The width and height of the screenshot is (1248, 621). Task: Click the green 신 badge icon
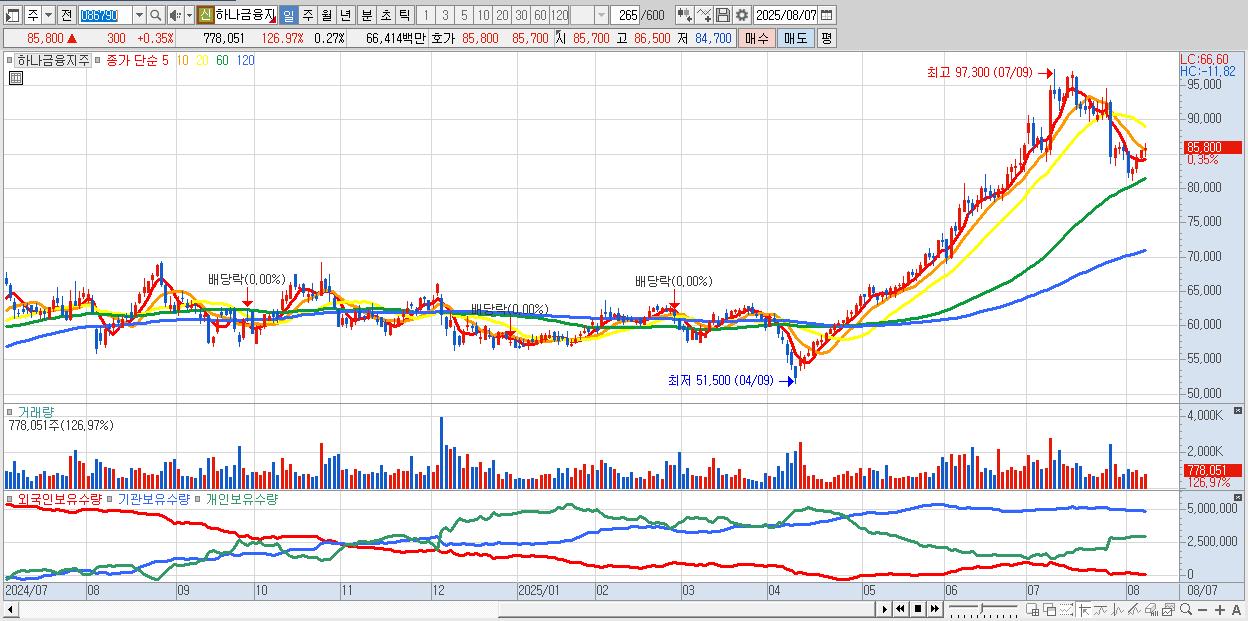pos(205,15)
